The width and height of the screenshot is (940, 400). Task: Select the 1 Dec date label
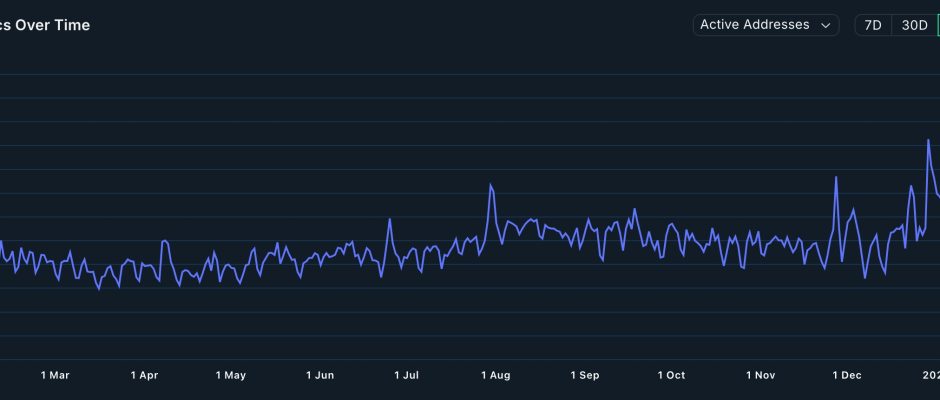tap(847, 375)
